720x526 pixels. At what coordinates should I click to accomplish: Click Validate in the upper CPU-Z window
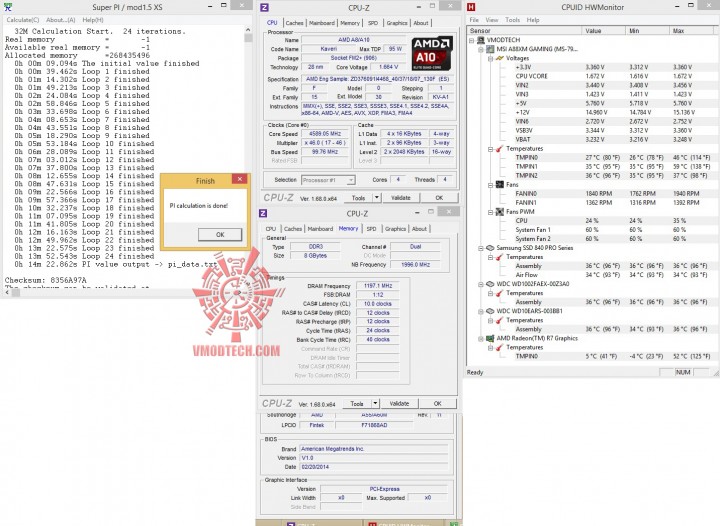pyautogui.click(x=400, y=198)
